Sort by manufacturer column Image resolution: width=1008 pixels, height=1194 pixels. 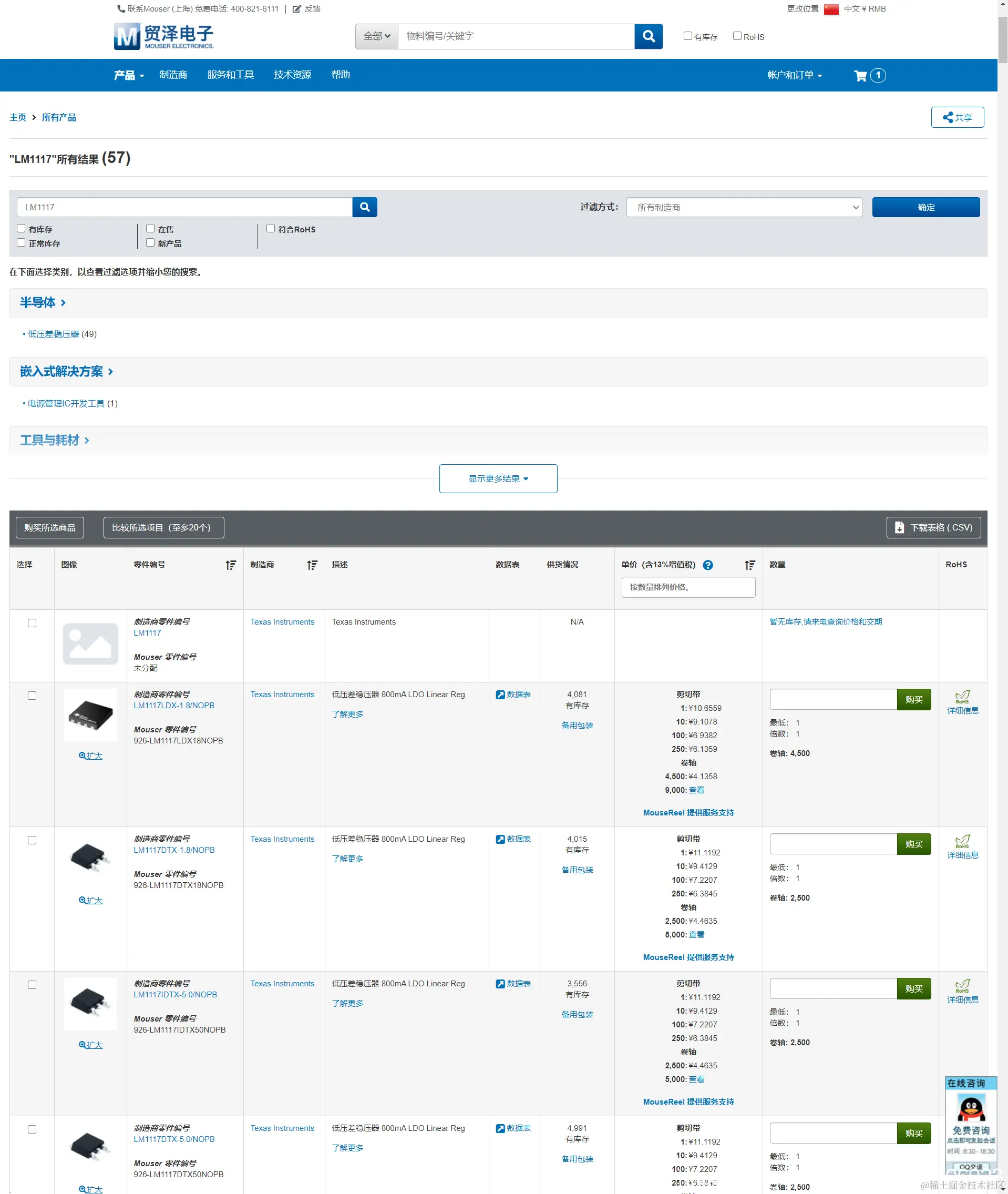312,565
